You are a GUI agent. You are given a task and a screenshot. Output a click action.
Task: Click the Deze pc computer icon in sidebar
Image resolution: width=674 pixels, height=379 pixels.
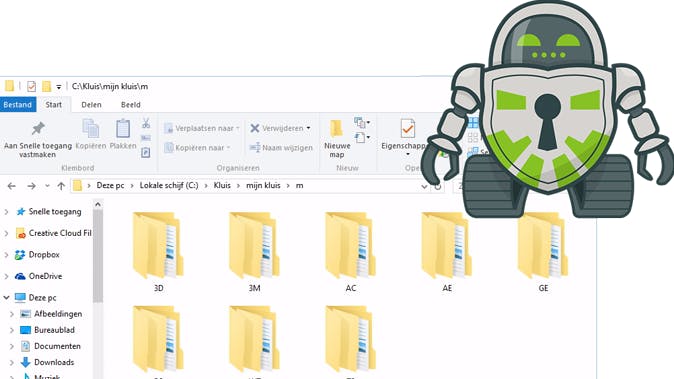(x=20, y=297)
